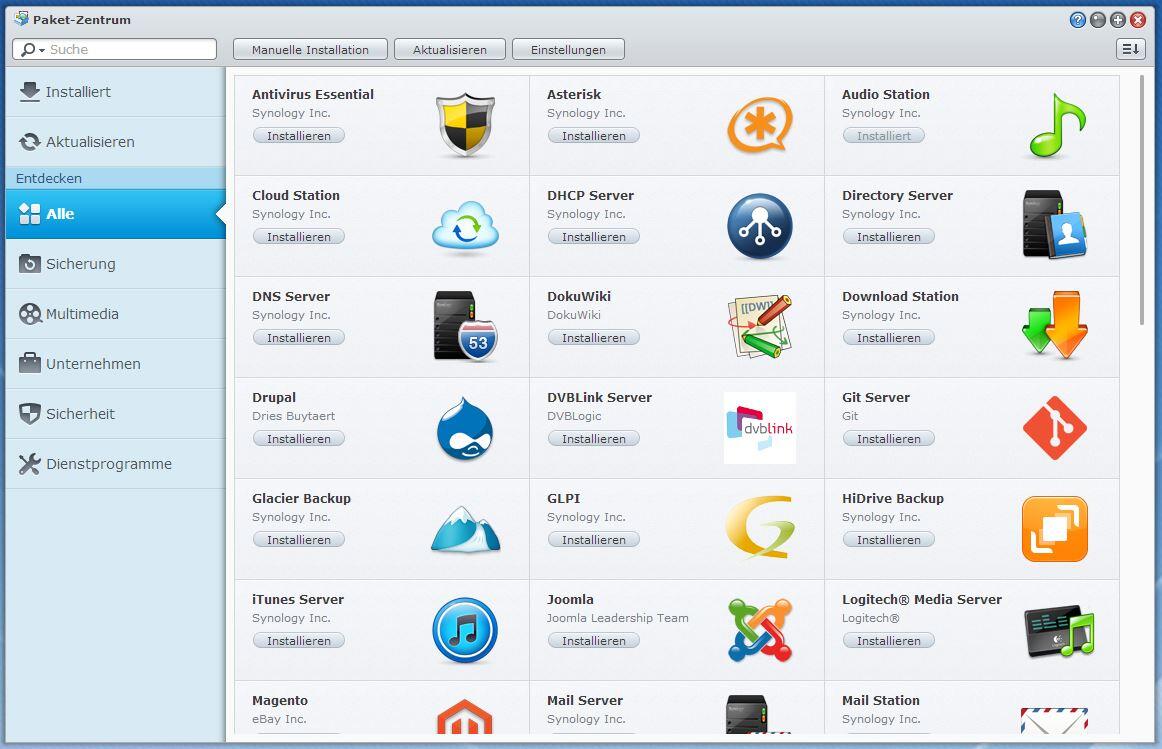
Task: Click Installieren under DokuWiki
Action: click(x=594, y=337)
